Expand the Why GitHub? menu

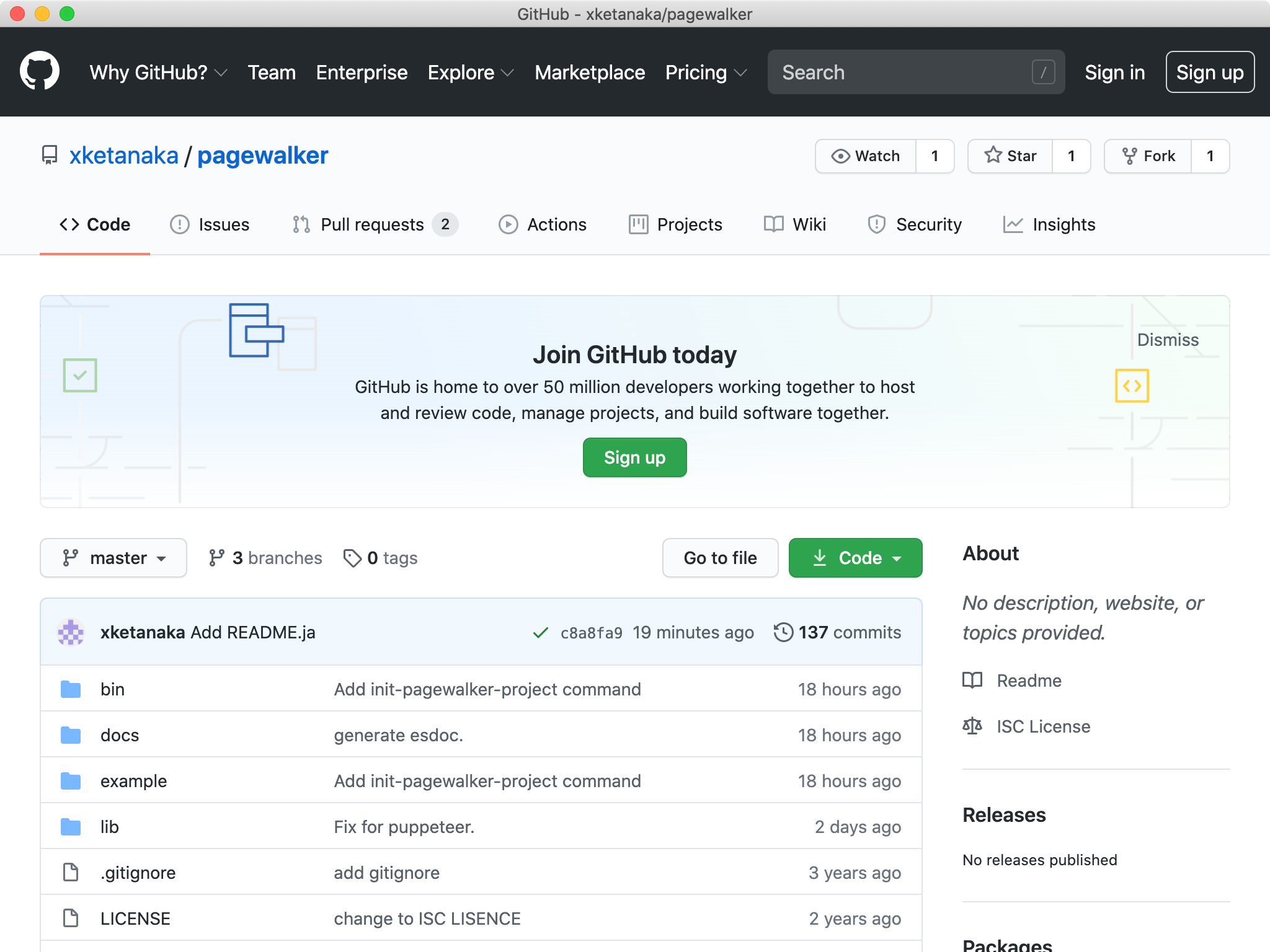click(158, 73)
